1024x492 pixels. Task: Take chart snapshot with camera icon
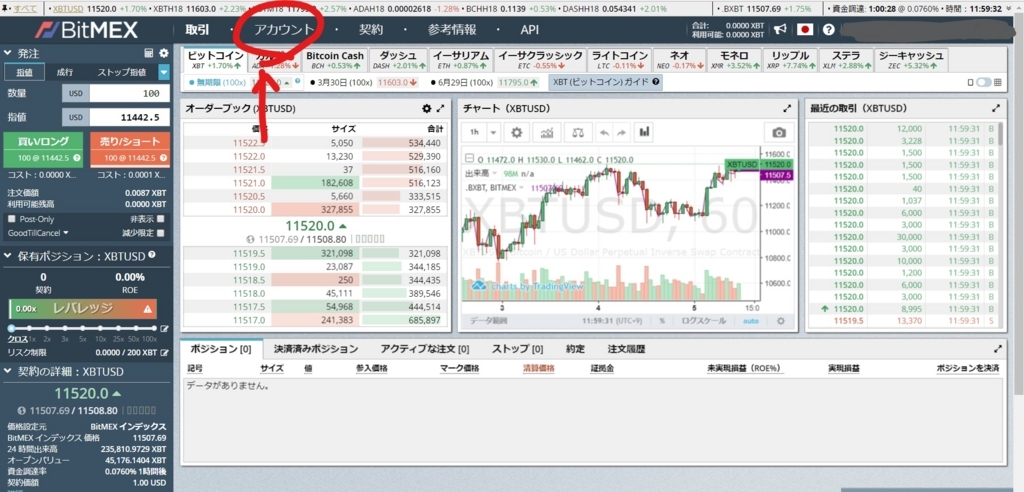[x=778, y=133]
